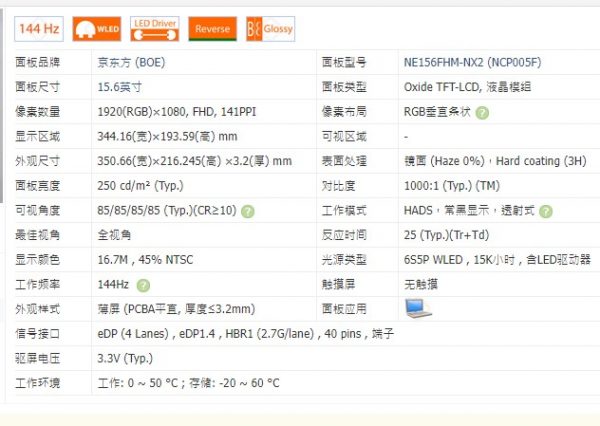
Task: Select the 25 (Typ.)(Tr+Td) response time value
Action: coord(447,235)
